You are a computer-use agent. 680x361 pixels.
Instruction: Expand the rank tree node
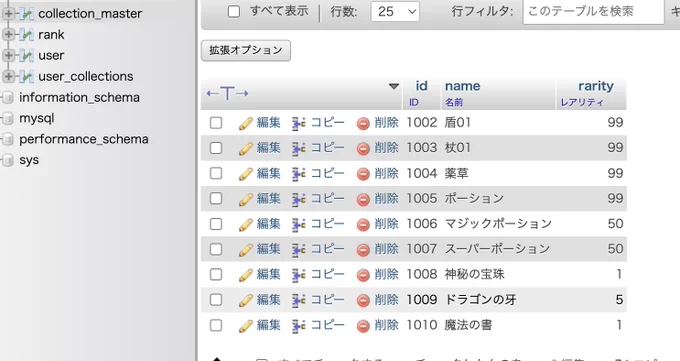8,35
